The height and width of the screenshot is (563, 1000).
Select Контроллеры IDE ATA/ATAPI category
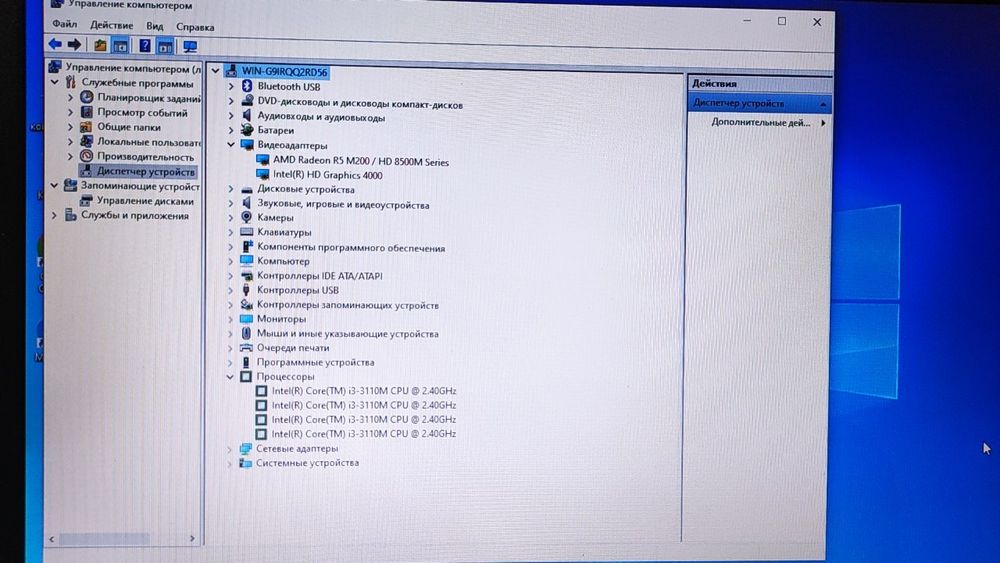(320, 275)
